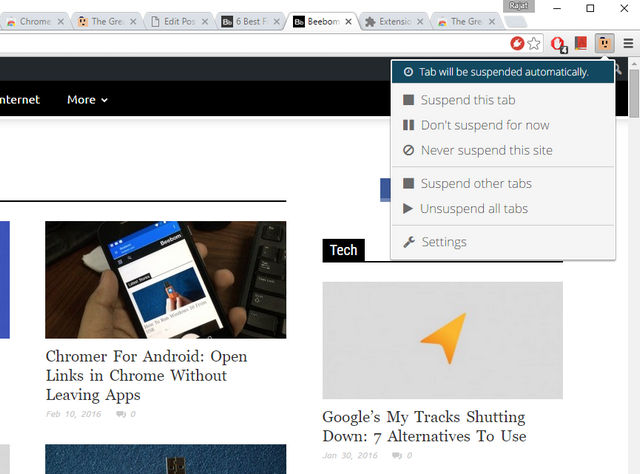
Task: Open a new tab button
Action: (x=515, y=22)
